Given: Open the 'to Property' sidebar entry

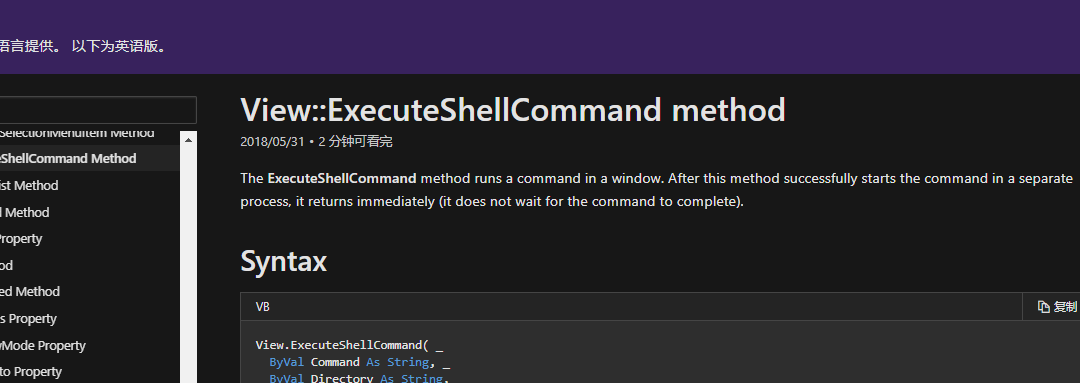Looking at the screenshot, I should click(x=31, y=371).
